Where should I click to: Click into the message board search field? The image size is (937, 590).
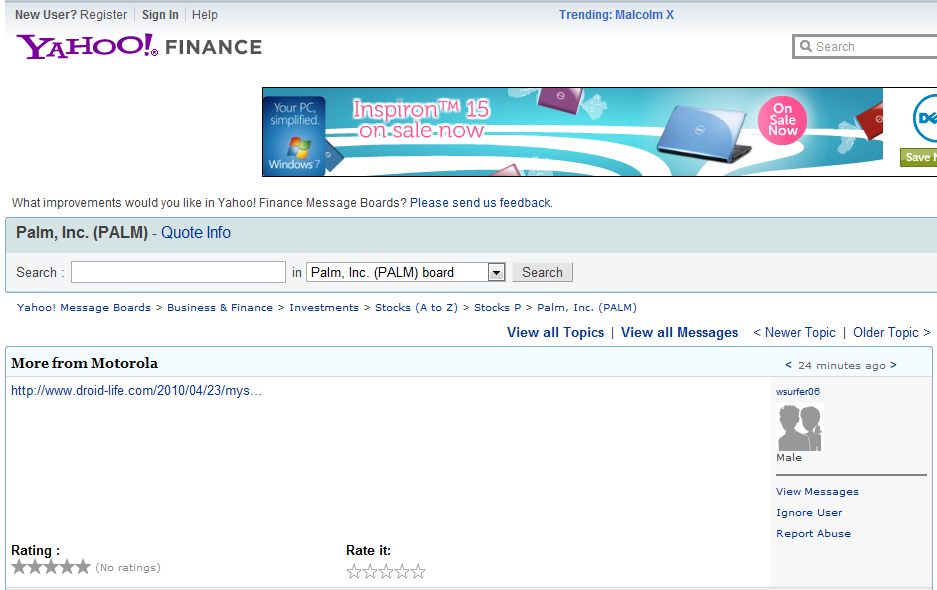click(178, 272)
